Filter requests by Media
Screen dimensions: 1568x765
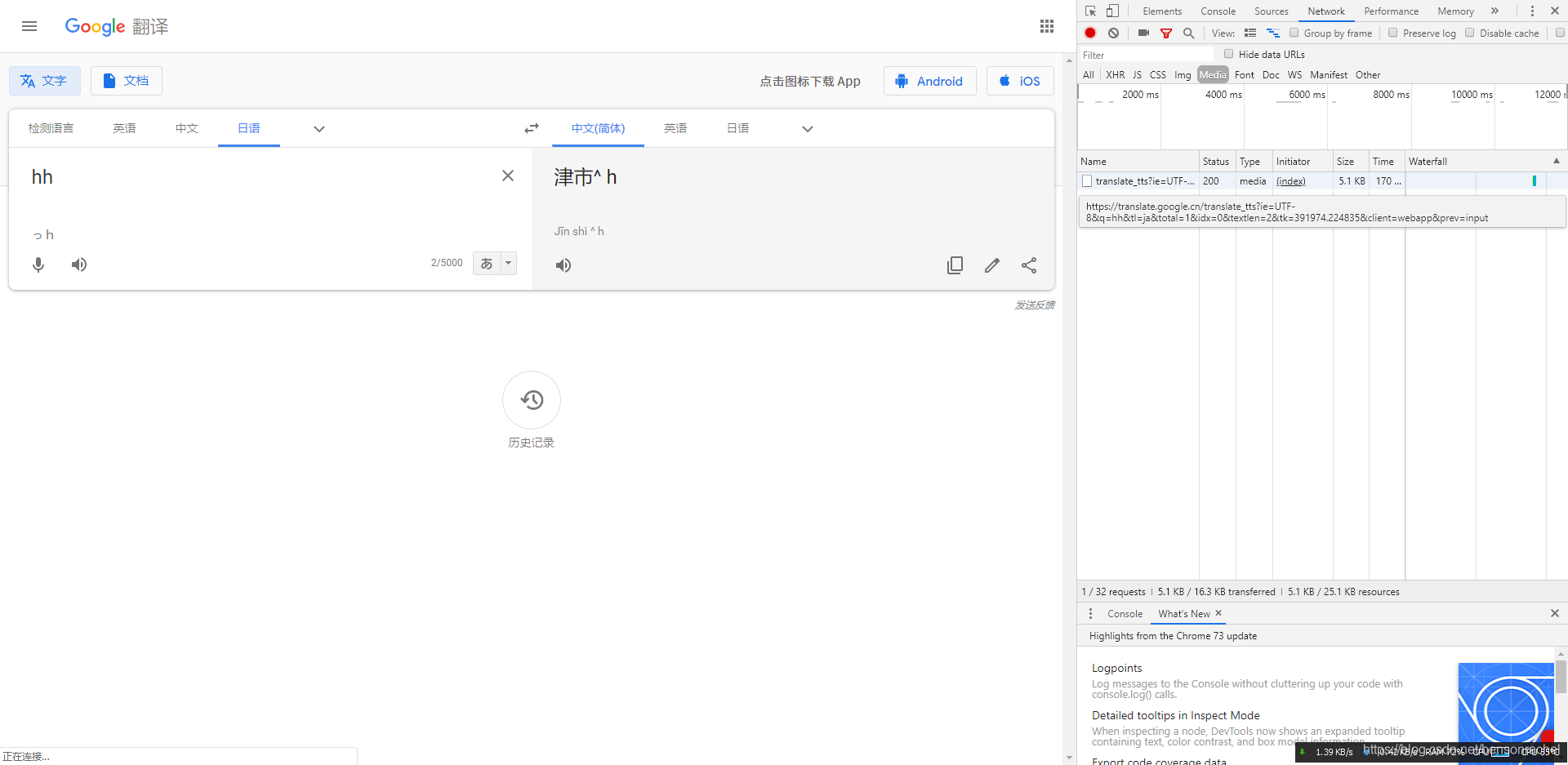[1213, 74]
